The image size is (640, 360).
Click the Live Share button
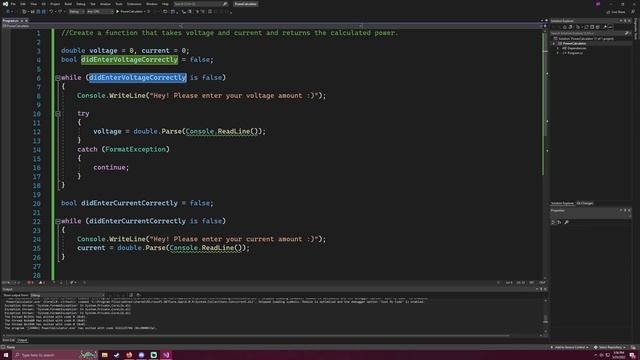[x=616, y=12]
